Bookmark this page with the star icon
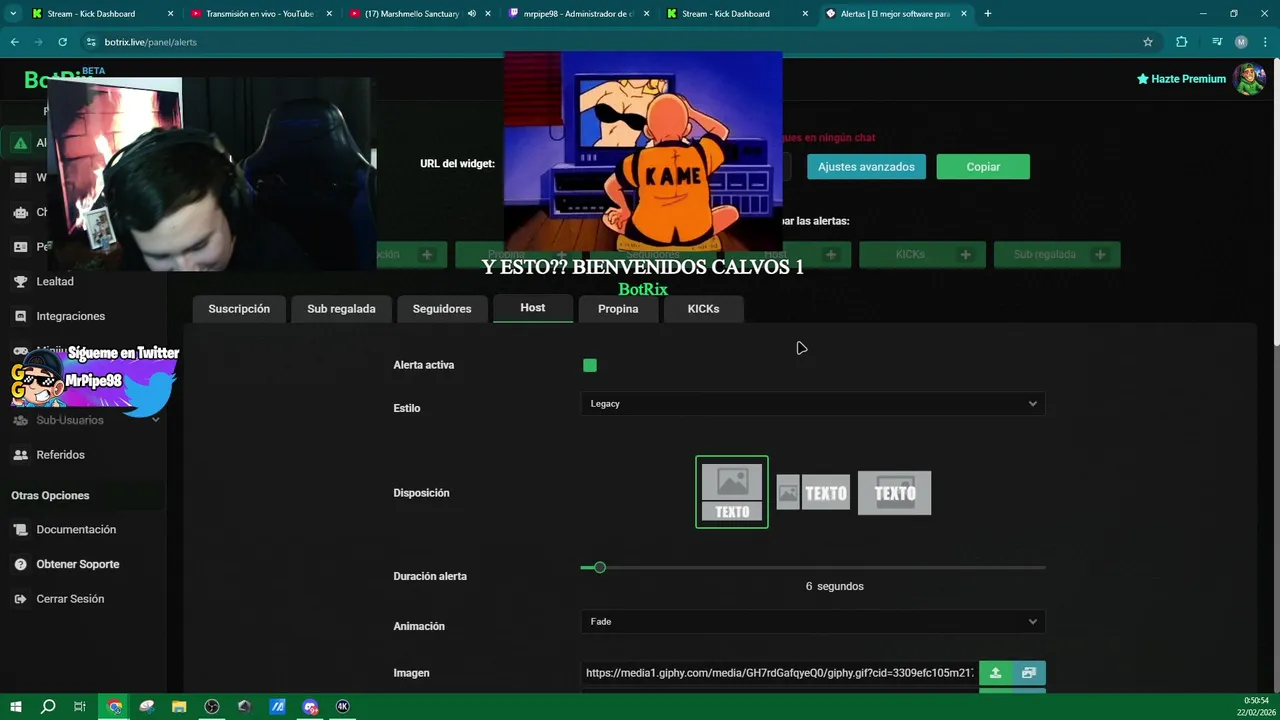This screenshot has width=1280, height=720. [x=1148, y=42]
